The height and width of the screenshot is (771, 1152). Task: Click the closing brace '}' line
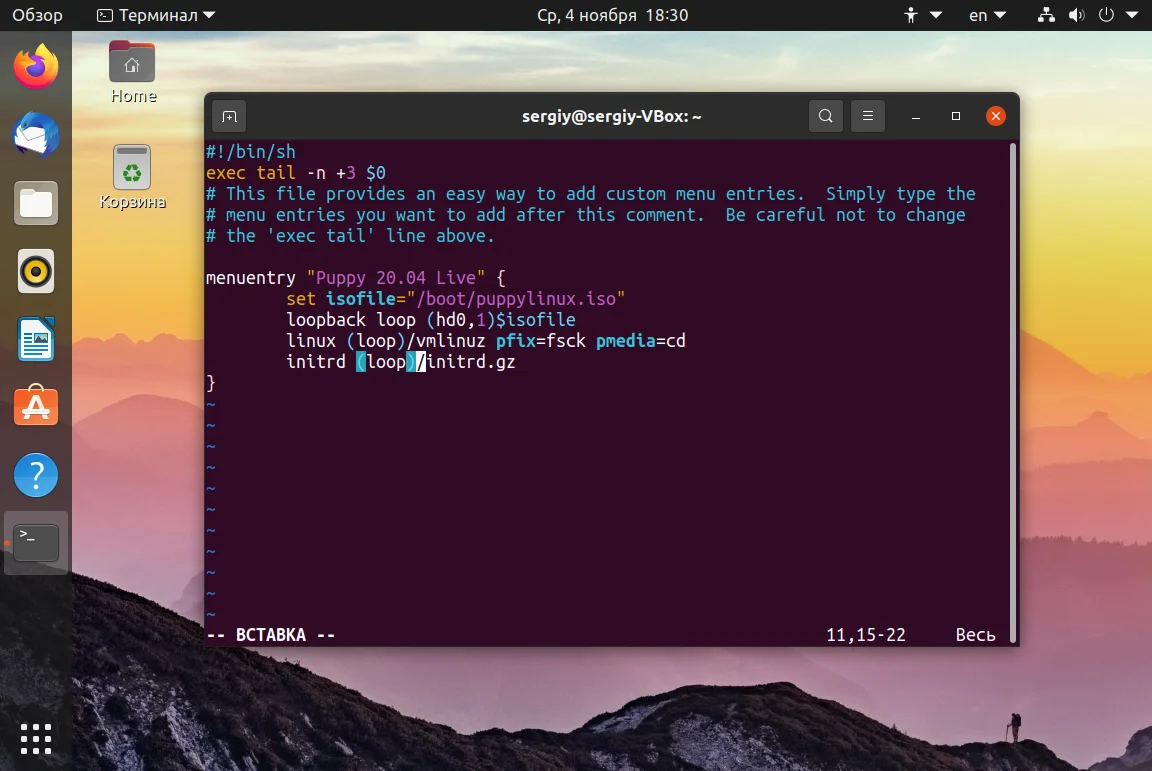click(211, 383)
